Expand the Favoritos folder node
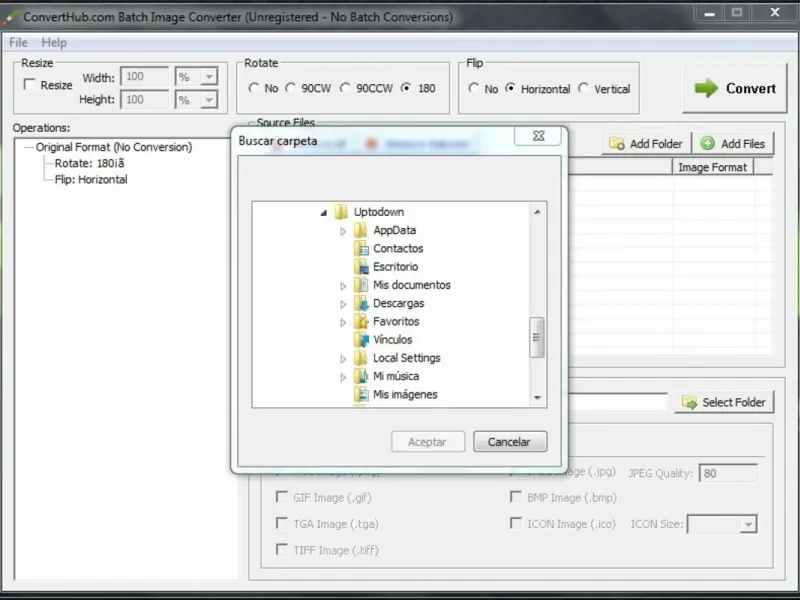The width and height of the screenshot is (800, 600). [343, 322]
